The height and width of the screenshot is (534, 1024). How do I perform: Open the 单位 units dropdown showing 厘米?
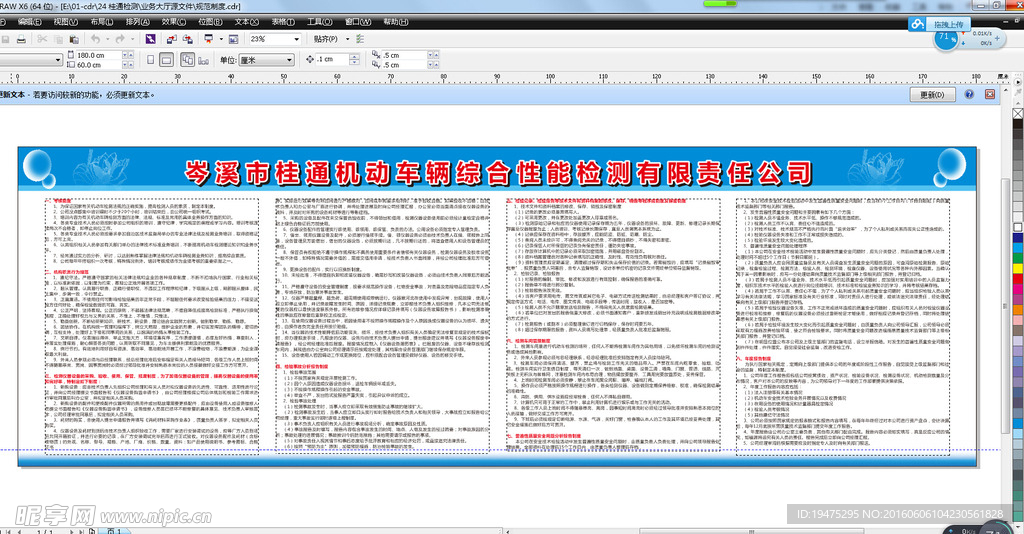(x=267, y=60)
